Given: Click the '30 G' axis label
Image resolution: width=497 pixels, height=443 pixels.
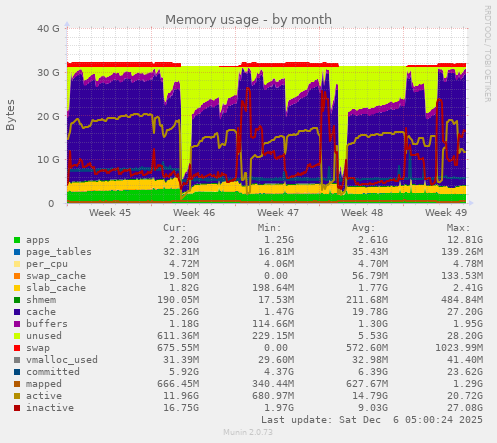Looking at the screenshot, I should (48, 72).
